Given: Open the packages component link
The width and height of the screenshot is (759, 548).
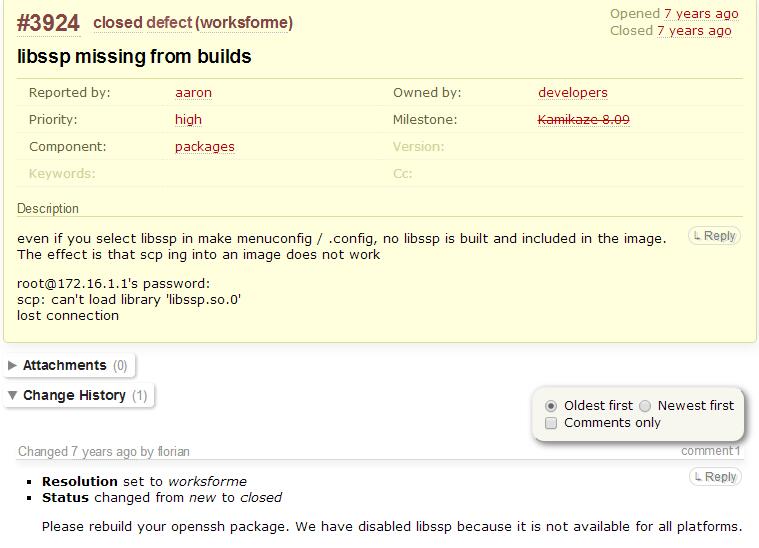Looking at the screenshot, I should 204,147.
